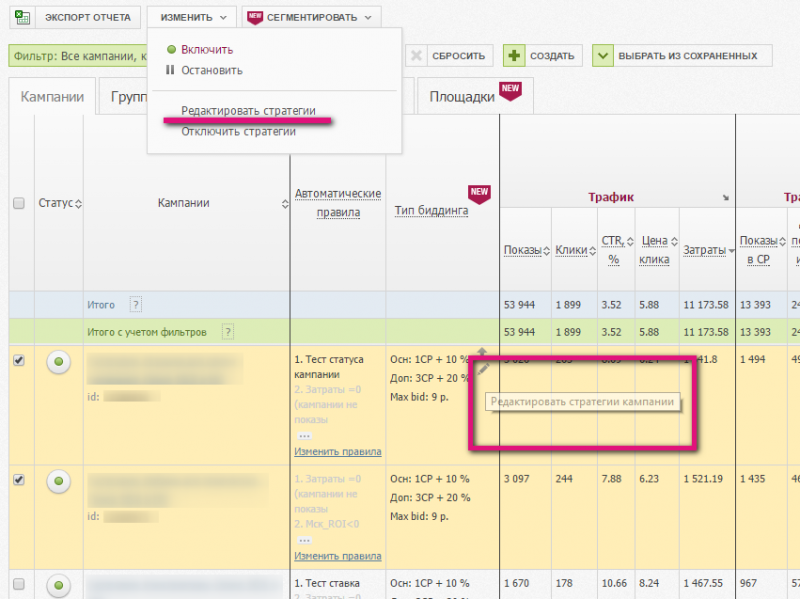Image resolution: width=800 pixels, height=599 pixels.
Task: Click the green plus Create icon
Action: (x=514, y=56)
